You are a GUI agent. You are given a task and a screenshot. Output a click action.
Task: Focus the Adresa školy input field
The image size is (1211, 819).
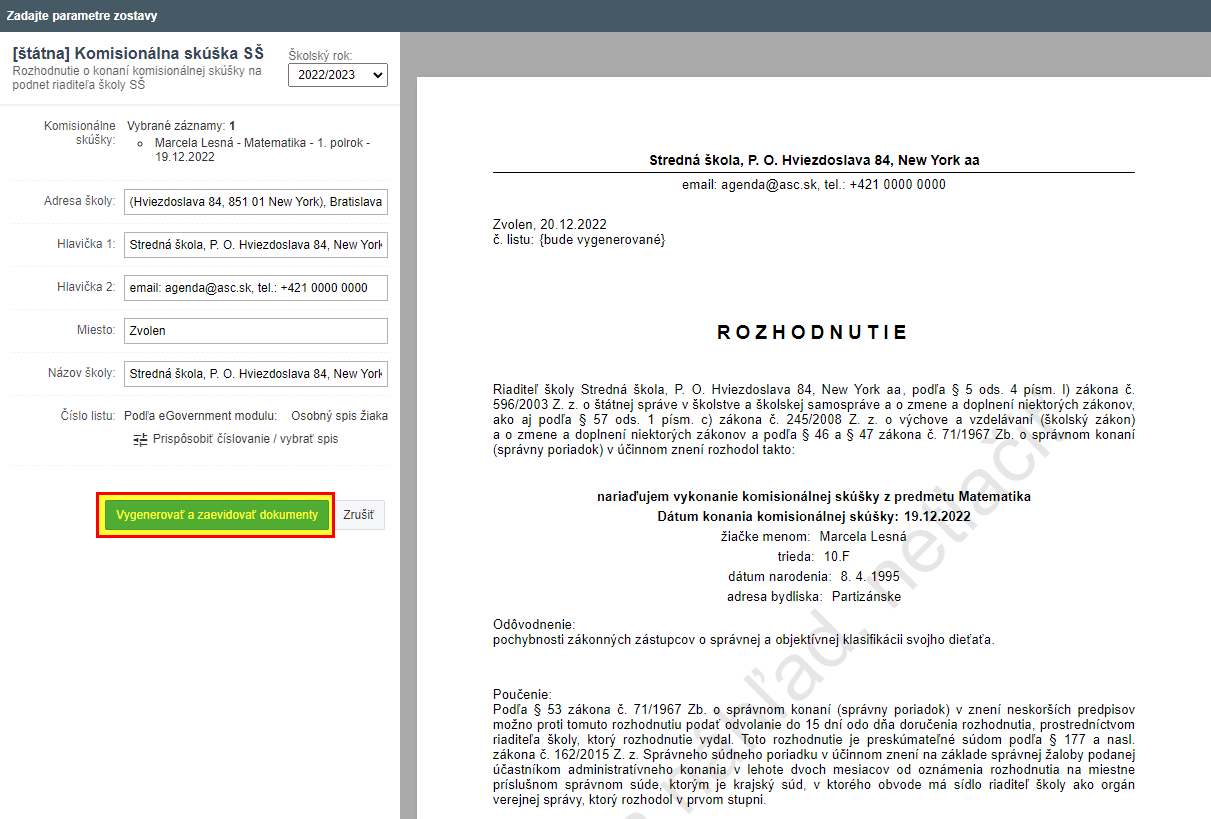pyautogui.click(x=255, y=202)
